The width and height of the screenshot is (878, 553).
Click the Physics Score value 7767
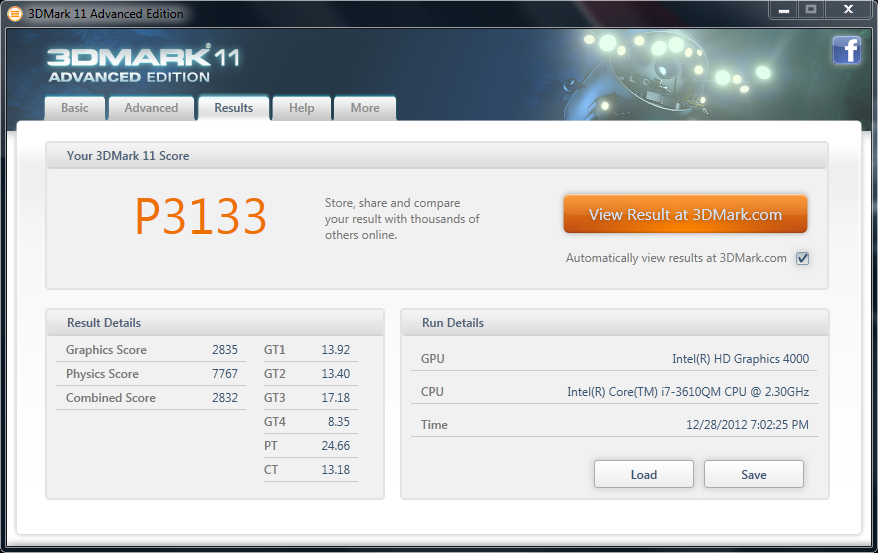225,374
